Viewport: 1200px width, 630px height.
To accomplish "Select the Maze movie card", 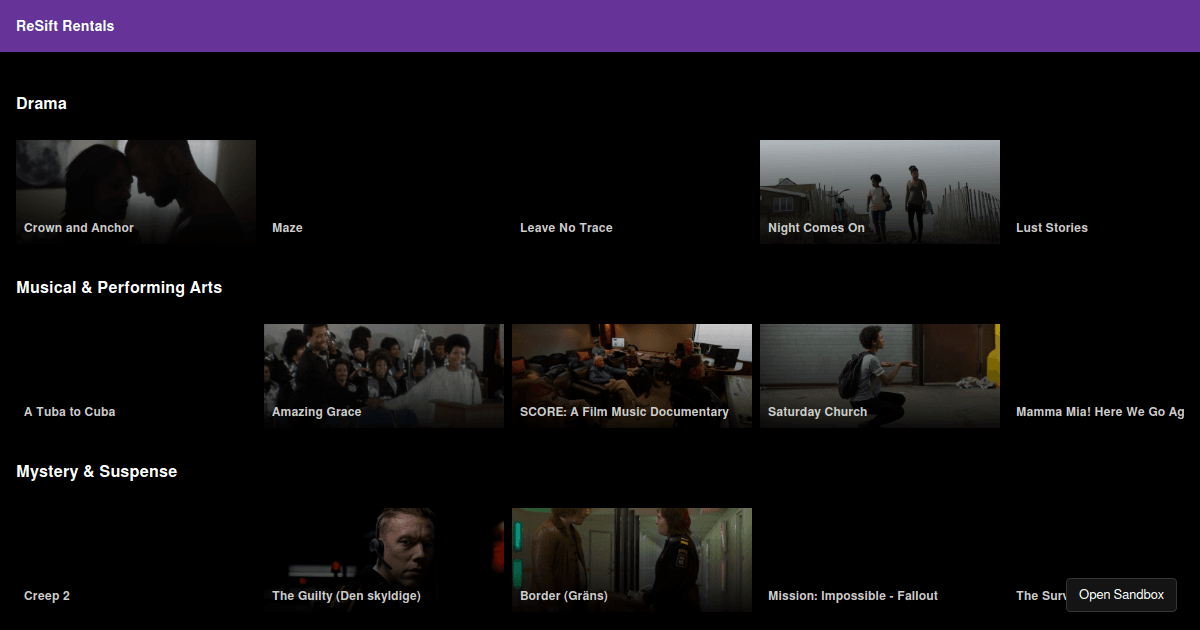I will tap(384, 192).
